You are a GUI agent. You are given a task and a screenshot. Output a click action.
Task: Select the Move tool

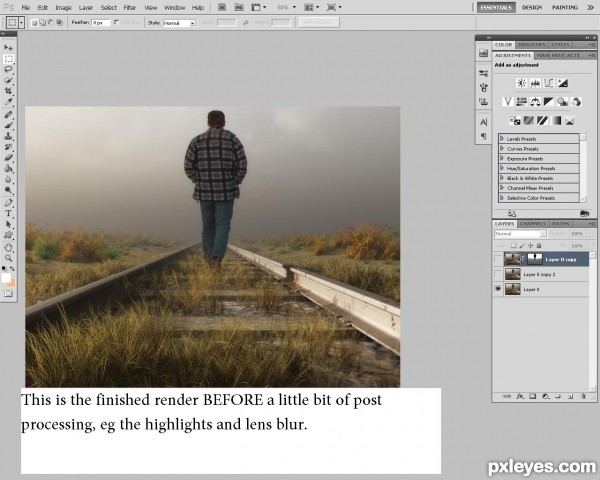pyautogui.click(x=8, y=47)
